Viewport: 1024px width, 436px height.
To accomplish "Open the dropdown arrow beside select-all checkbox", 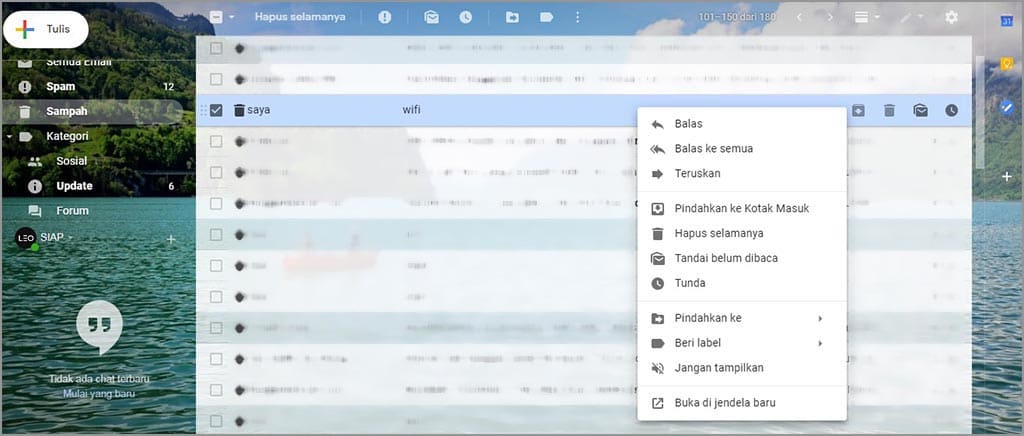I will point(231,17).
